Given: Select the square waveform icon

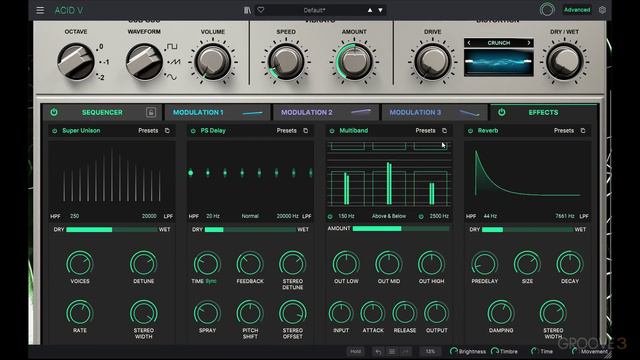Looking at the screenshot, I should pos(172,47).
